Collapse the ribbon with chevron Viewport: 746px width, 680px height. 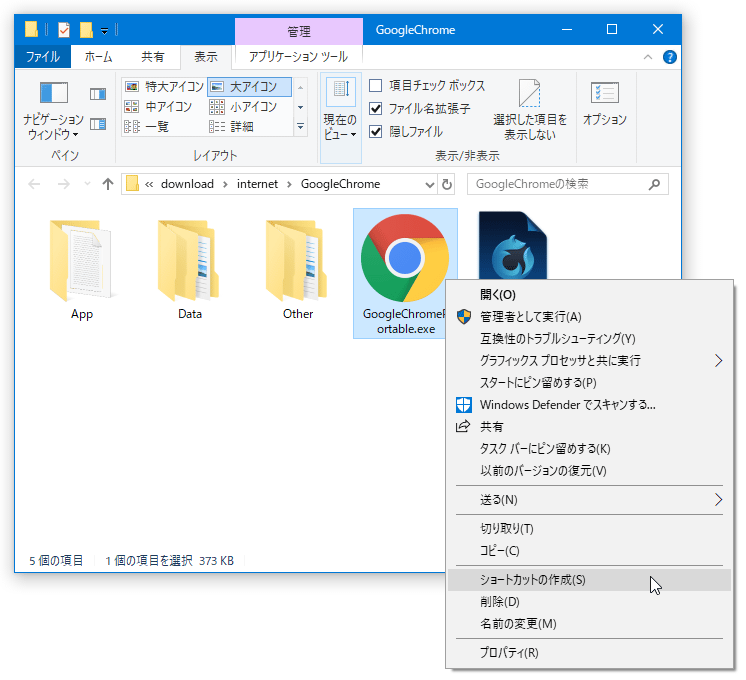click(648, 58)
